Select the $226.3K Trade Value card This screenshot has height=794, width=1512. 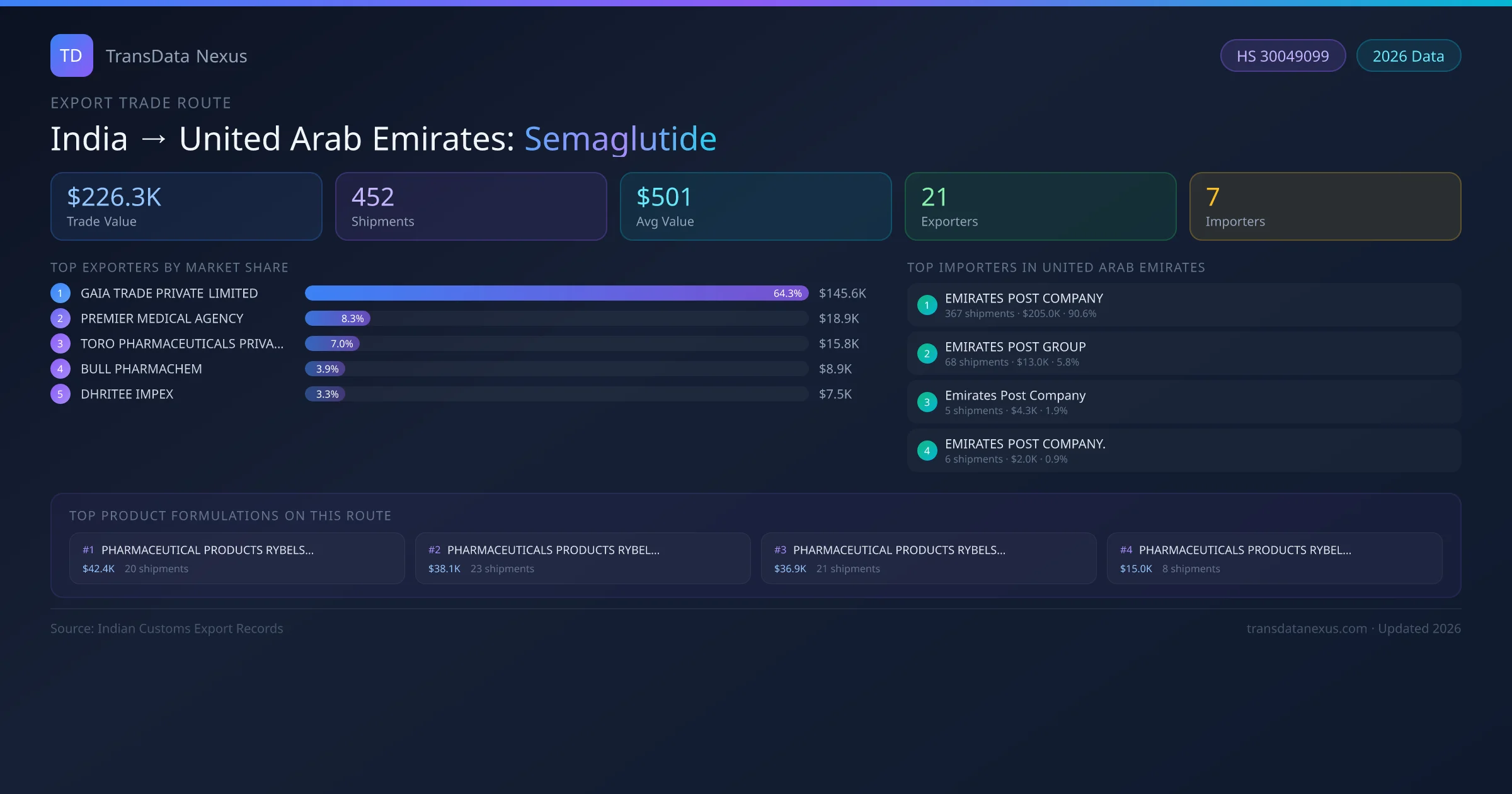click(186, 206)
